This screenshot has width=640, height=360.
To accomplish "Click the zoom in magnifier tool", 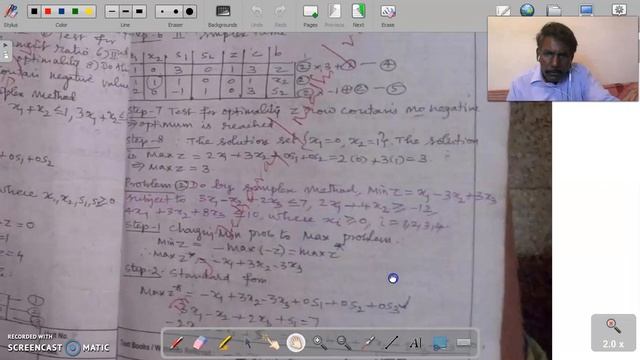I will (x=320, y=343).
